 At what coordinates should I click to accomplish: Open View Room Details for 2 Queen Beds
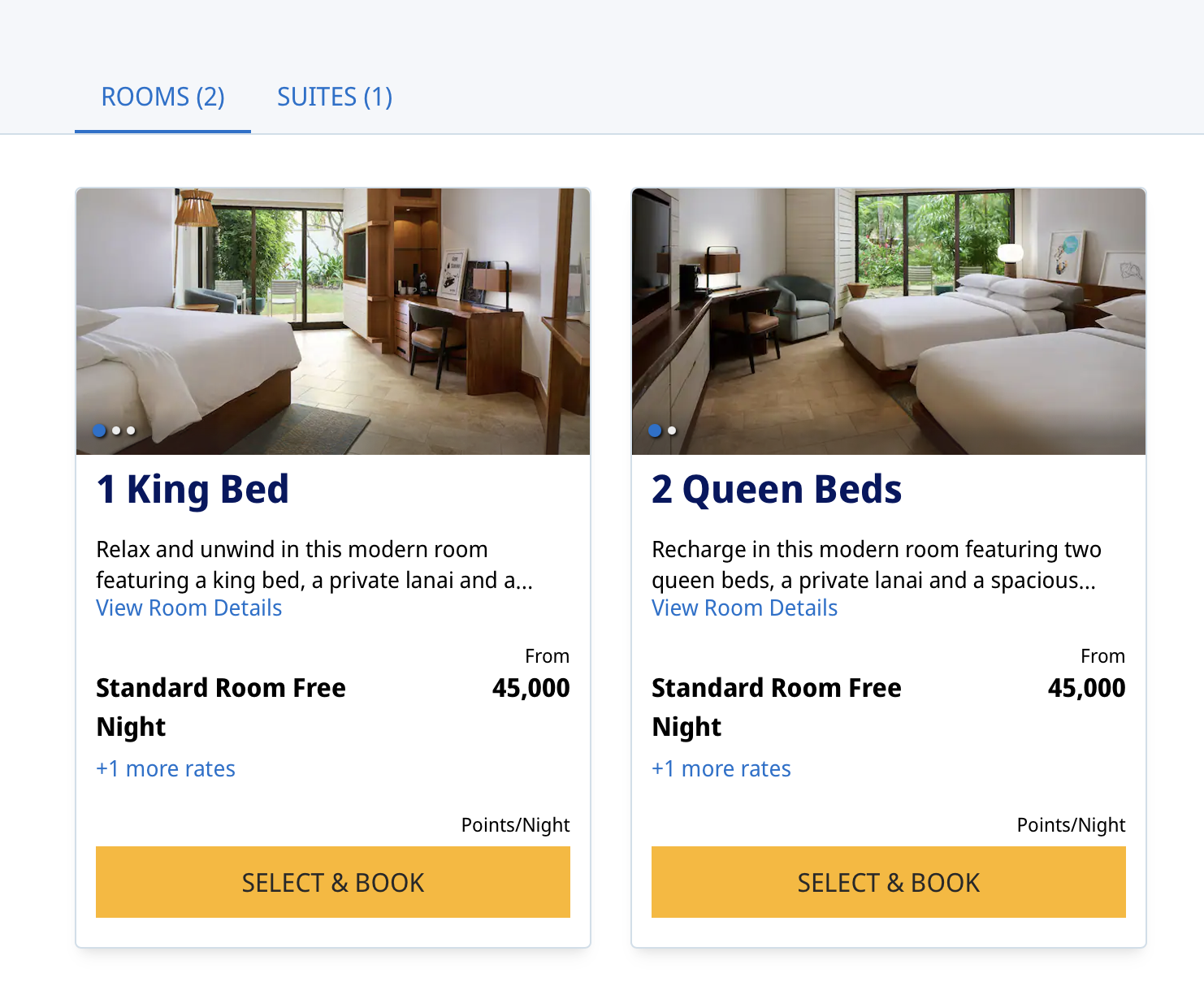pos(744,608)
